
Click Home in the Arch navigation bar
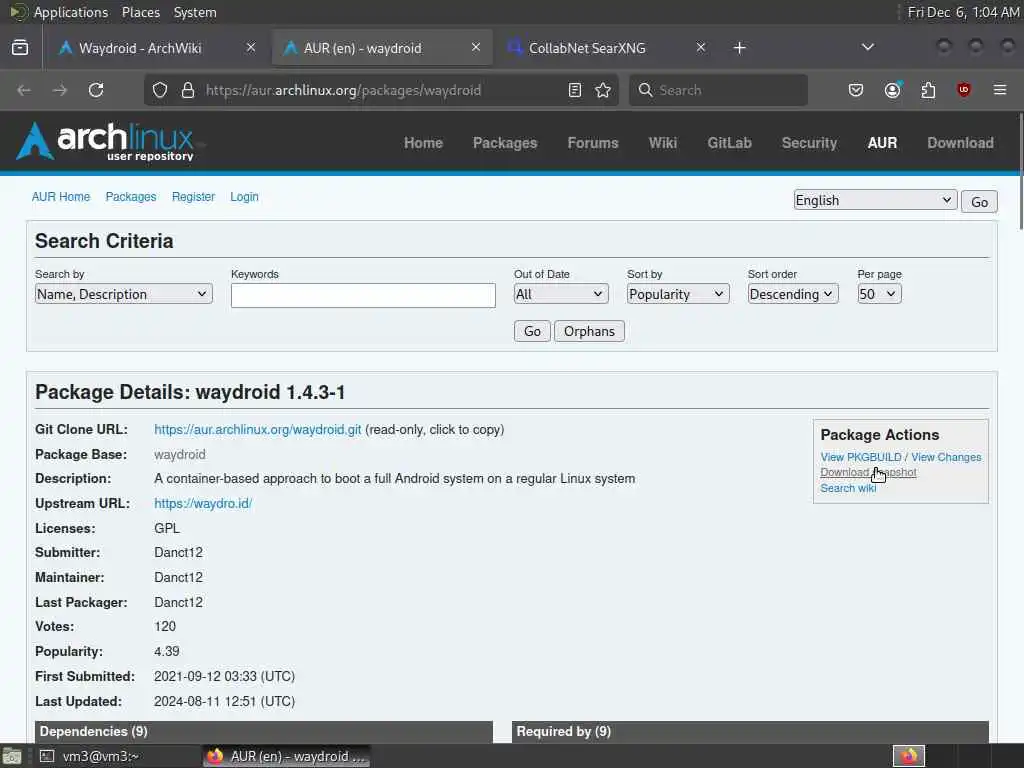tap(423, 142)
